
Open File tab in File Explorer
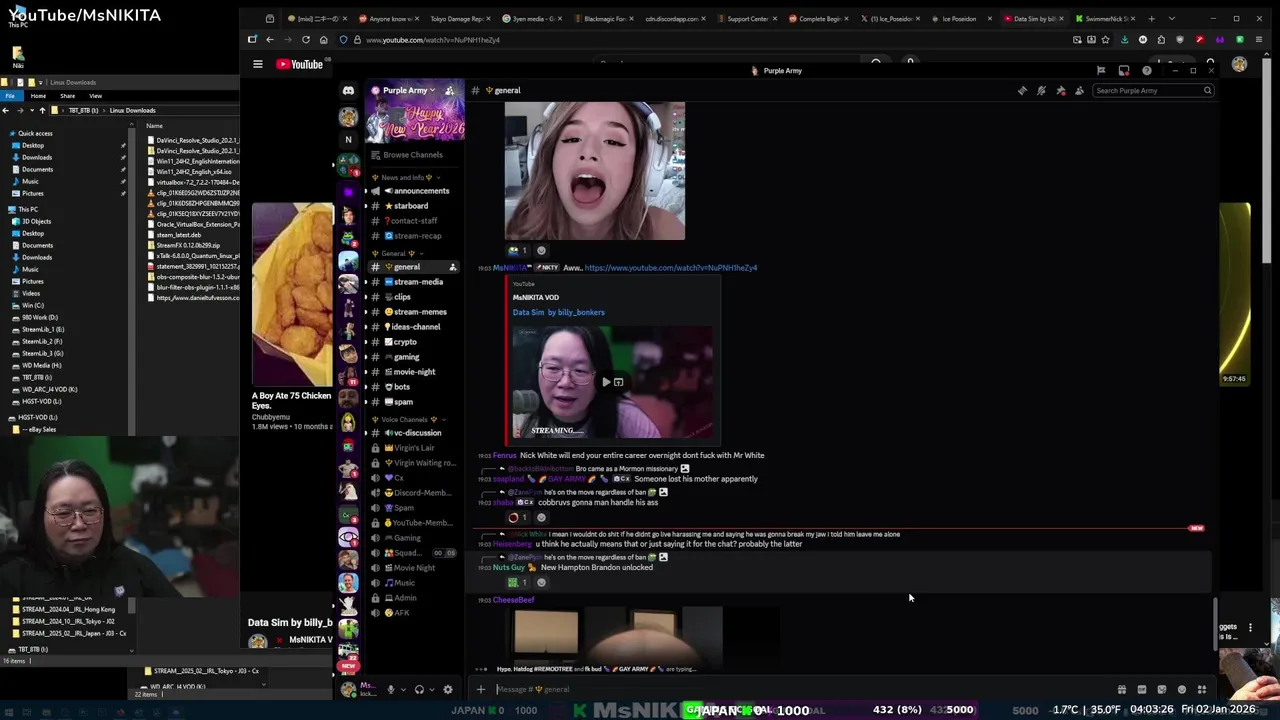[x=10, y=96]
